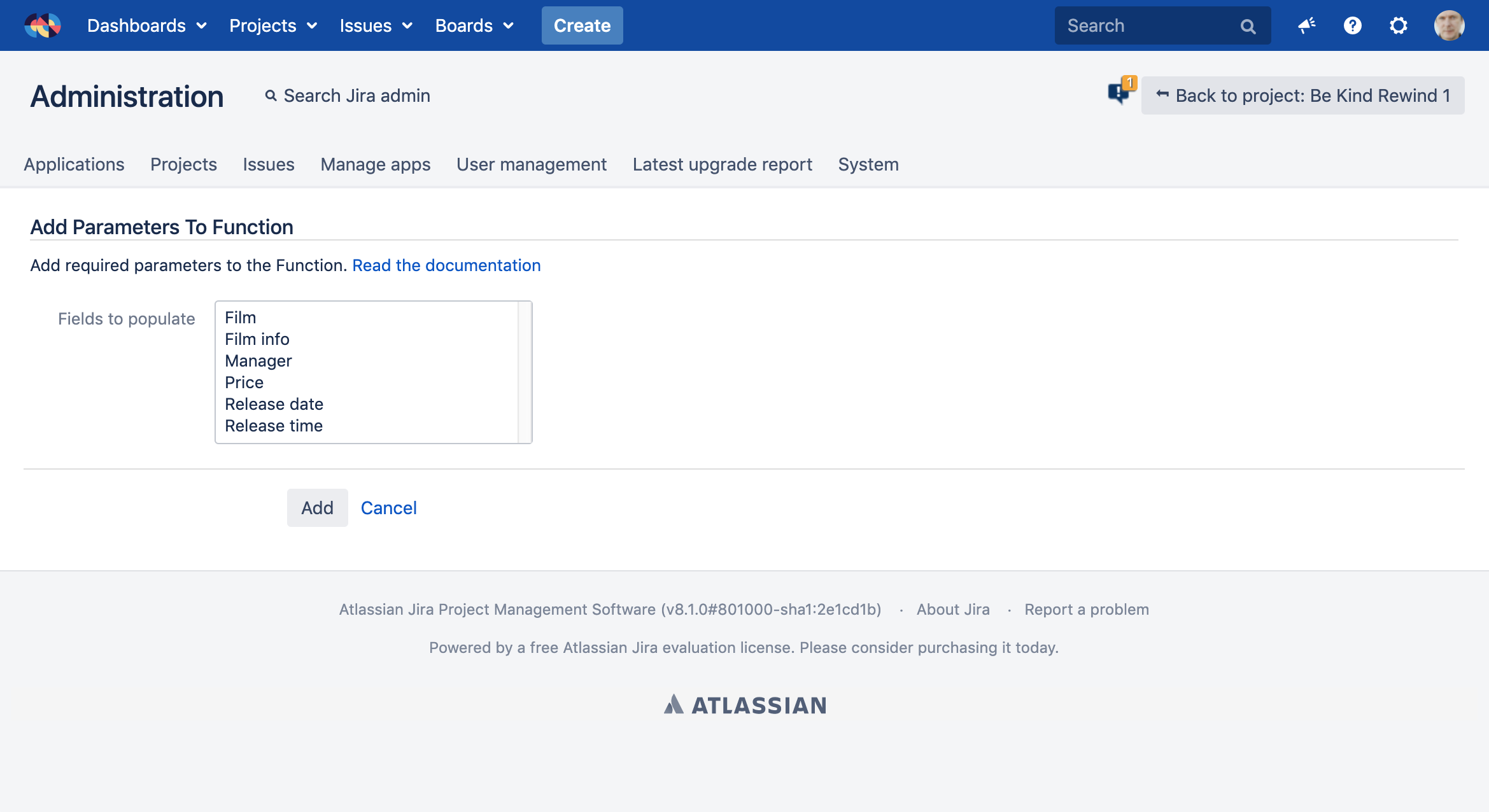Select Release date in fields list

pos(274,404)
